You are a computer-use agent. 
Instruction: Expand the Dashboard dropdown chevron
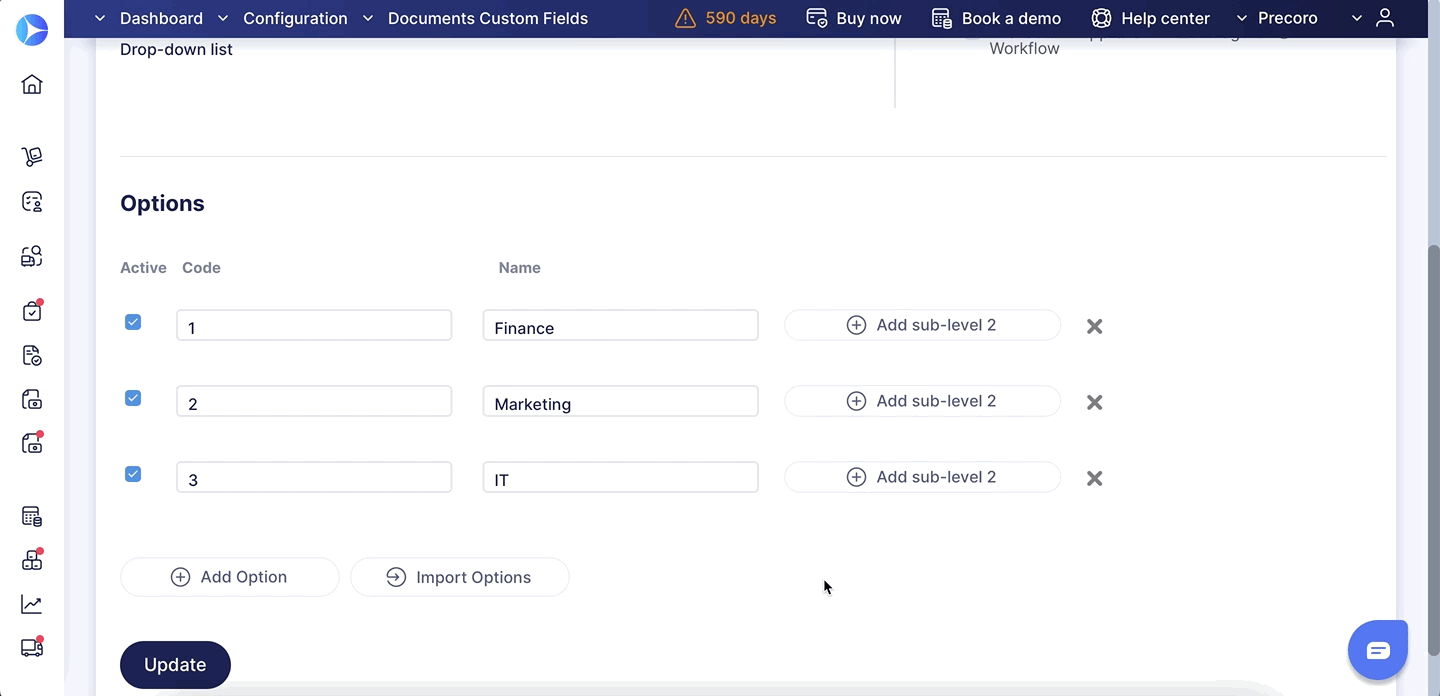click(99, 18)
